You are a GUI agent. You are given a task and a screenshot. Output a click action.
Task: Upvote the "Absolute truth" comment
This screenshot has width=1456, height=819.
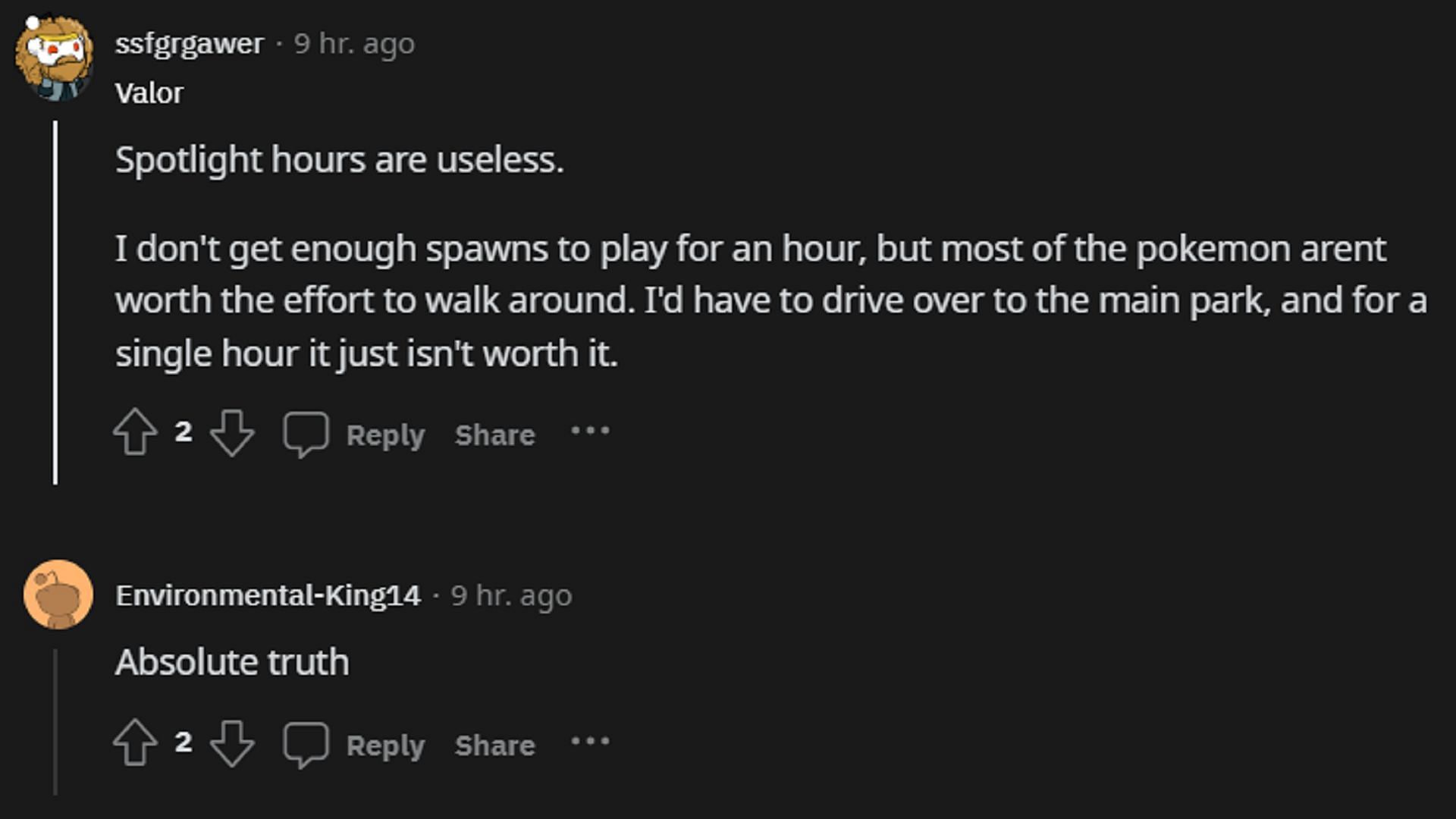[135, 742]
